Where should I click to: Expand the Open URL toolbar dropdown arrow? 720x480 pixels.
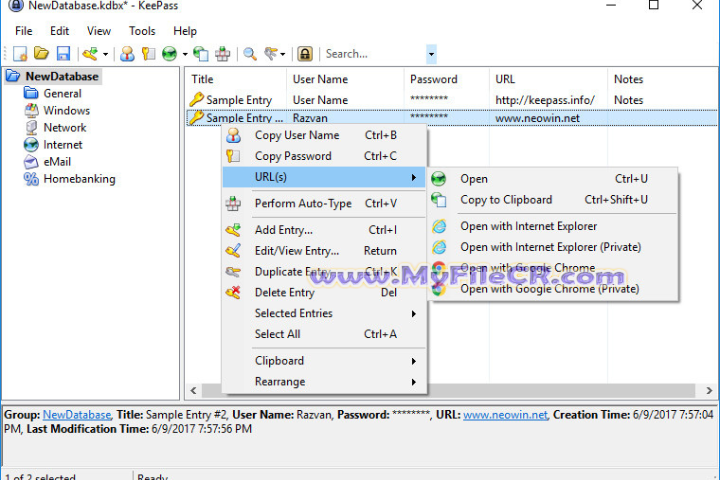point(185,54)
